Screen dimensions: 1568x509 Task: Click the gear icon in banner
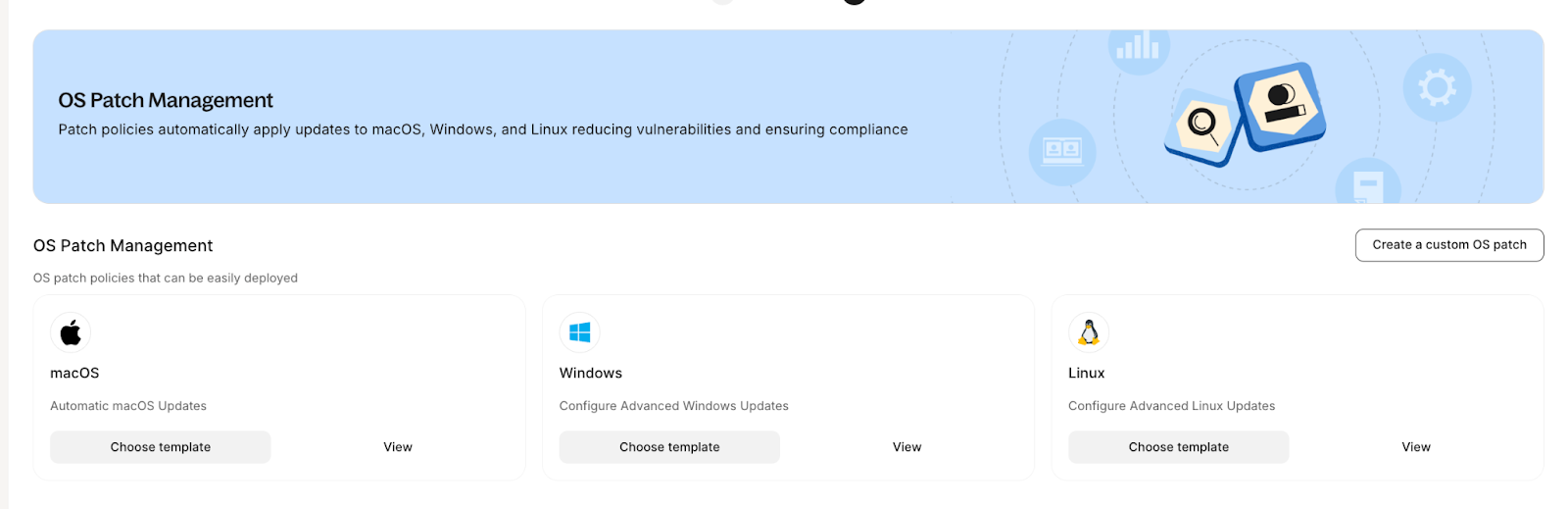tap(1437, 88)
